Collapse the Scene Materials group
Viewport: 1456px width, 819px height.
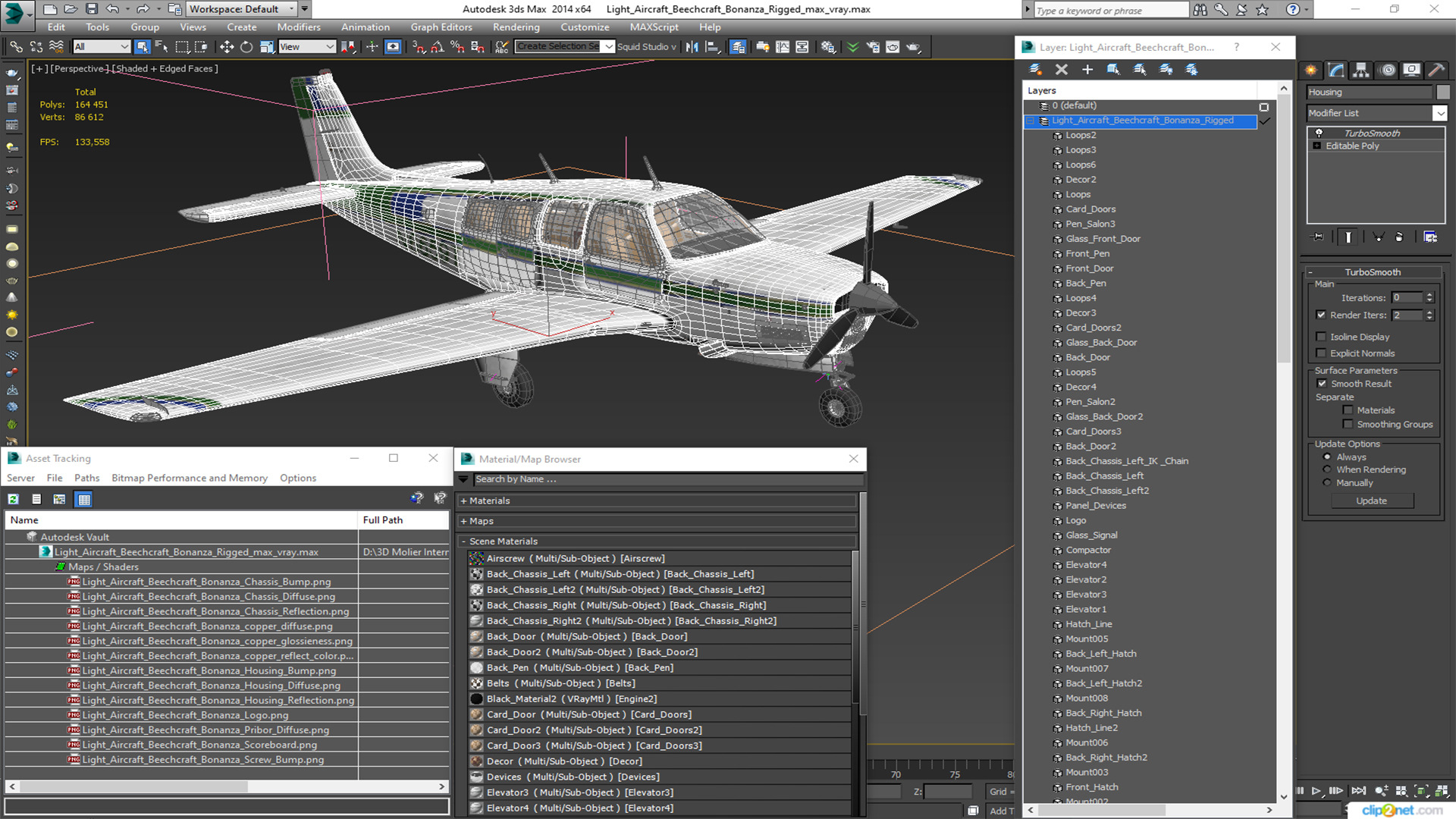pyautogui.click(x=463, y=541)
